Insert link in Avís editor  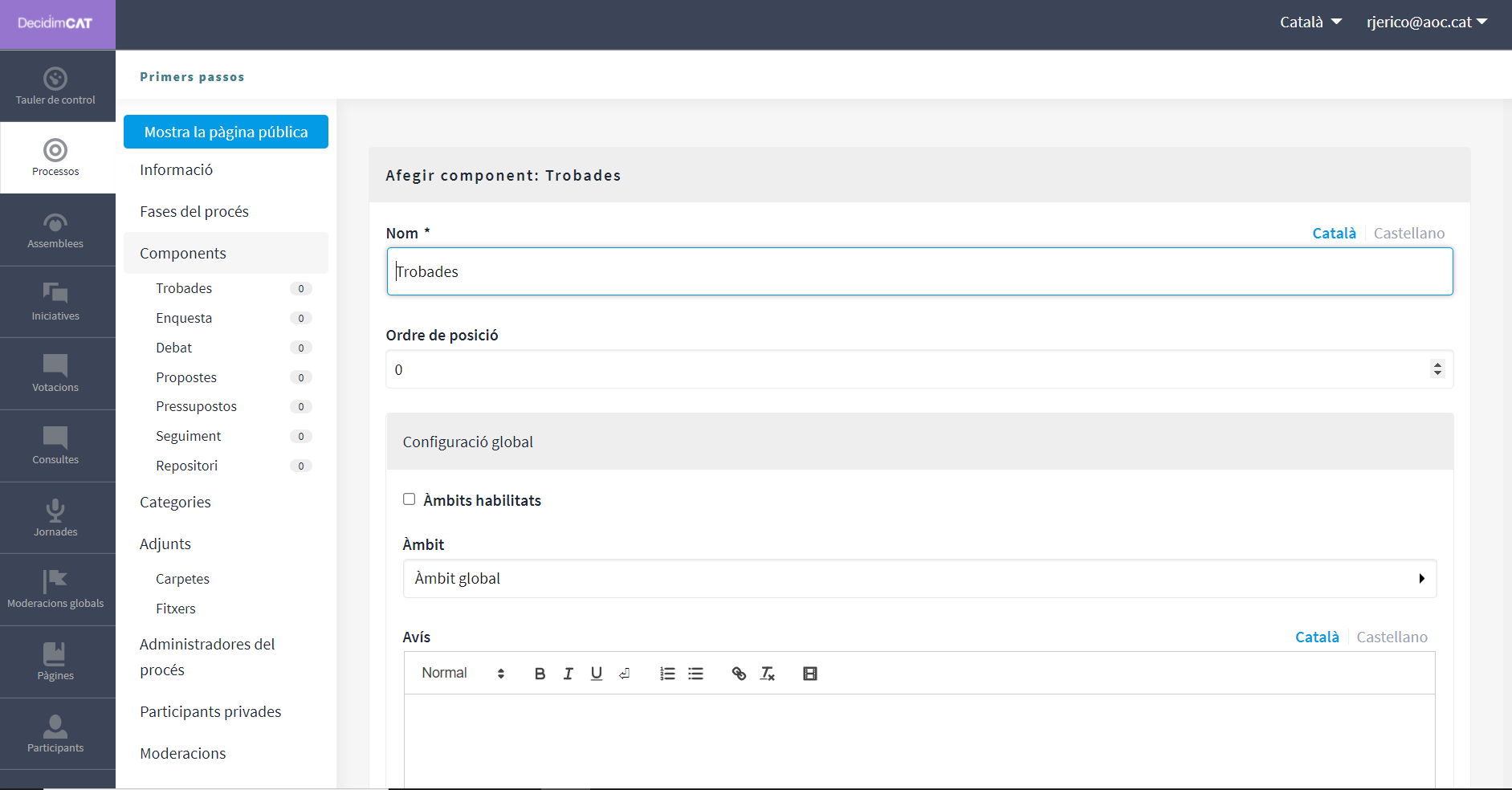739,674
